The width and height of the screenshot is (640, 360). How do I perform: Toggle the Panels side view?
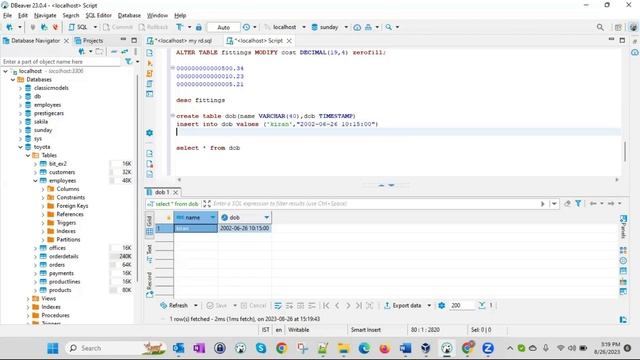[623, 227]
